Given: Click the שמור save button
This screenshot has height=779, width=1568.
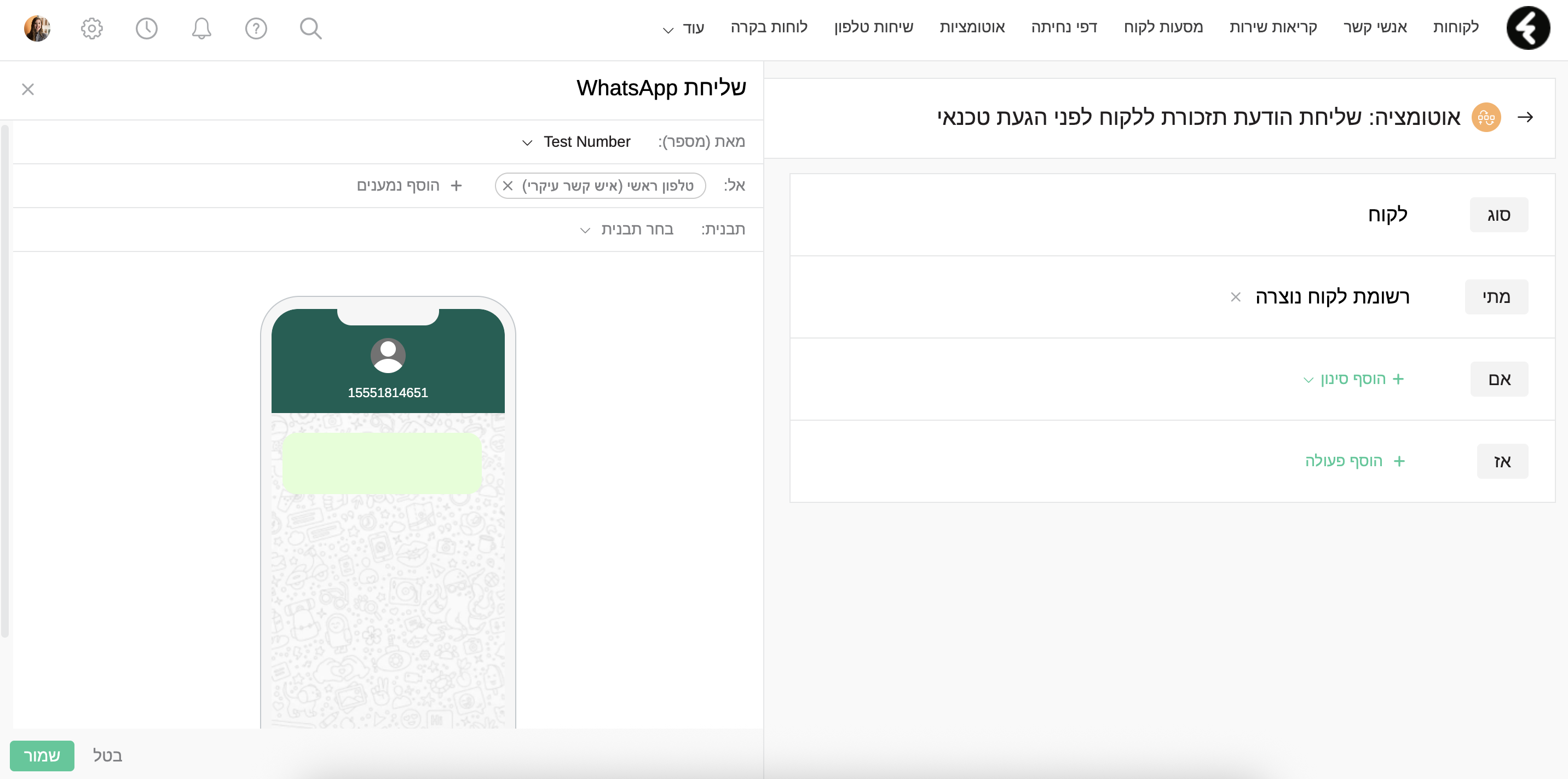Looking at the screenshot, I should click(42, 756).
